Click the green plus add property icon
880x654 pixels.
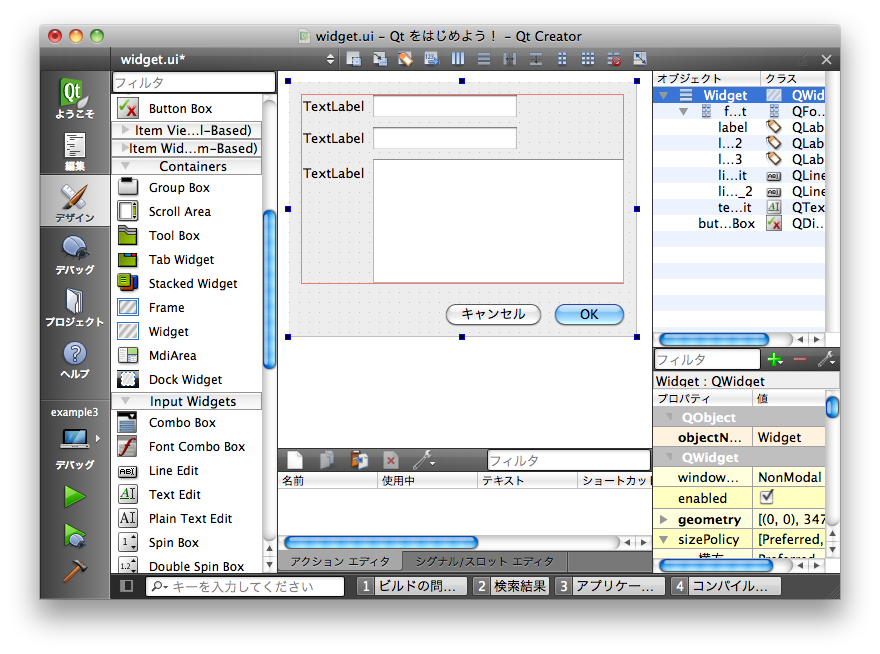[774, 359]
